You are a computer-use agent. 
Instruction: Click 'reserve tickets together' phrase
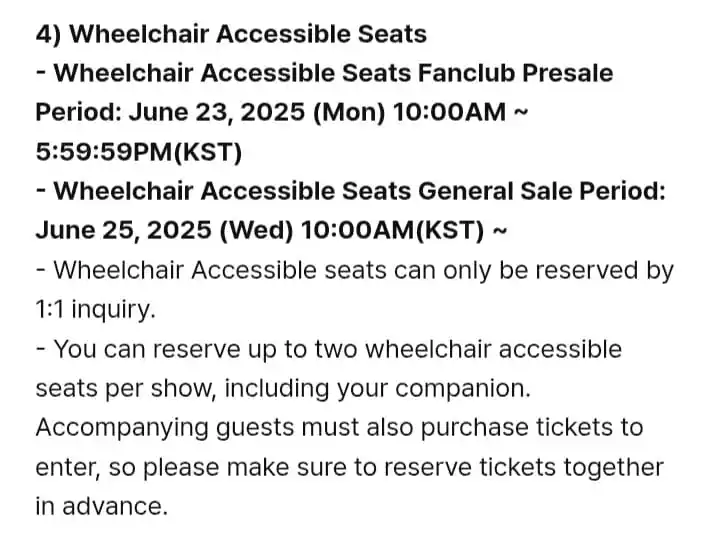coord(524,467)
